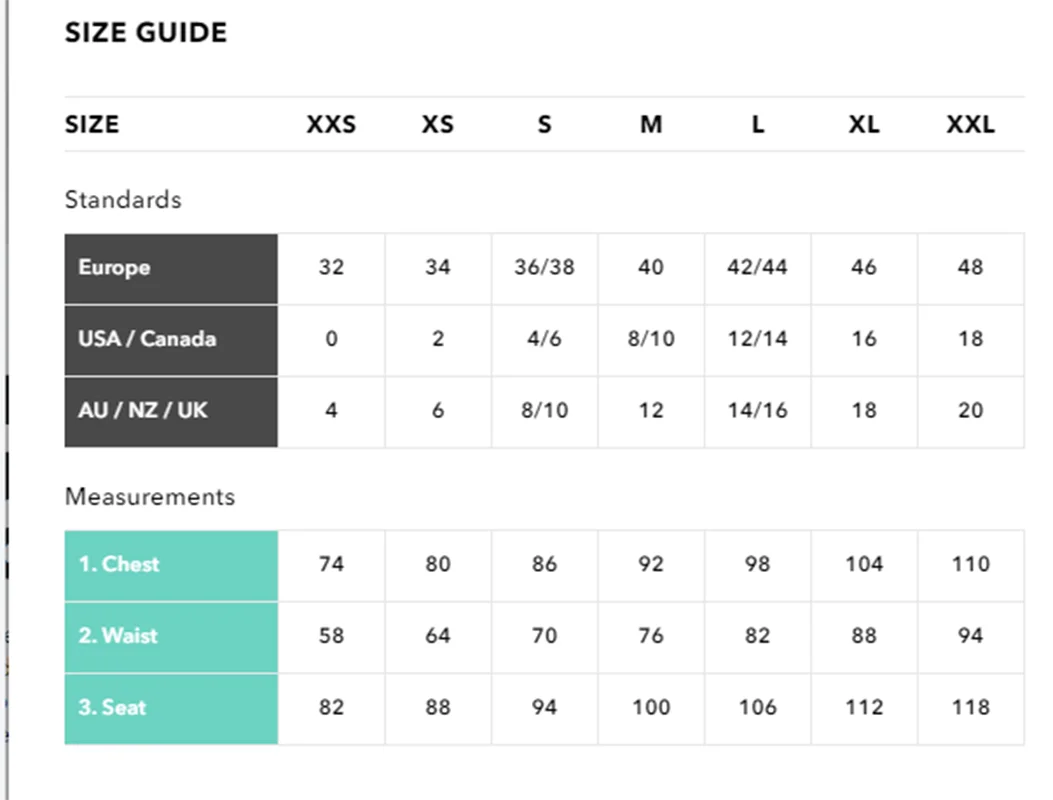The image size is (1053, 800).
Task: Click the XS size column header
Action: coord(437,125)
